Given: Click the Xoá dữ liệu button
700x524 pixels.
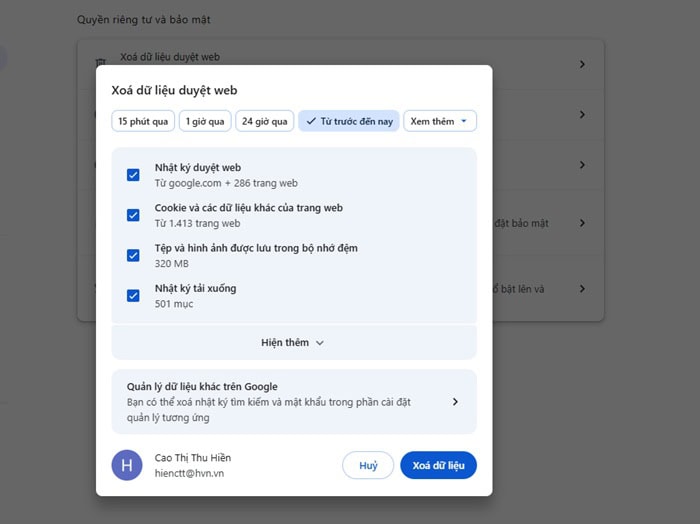Looking at the screenshot, I should tap(438, 466).
